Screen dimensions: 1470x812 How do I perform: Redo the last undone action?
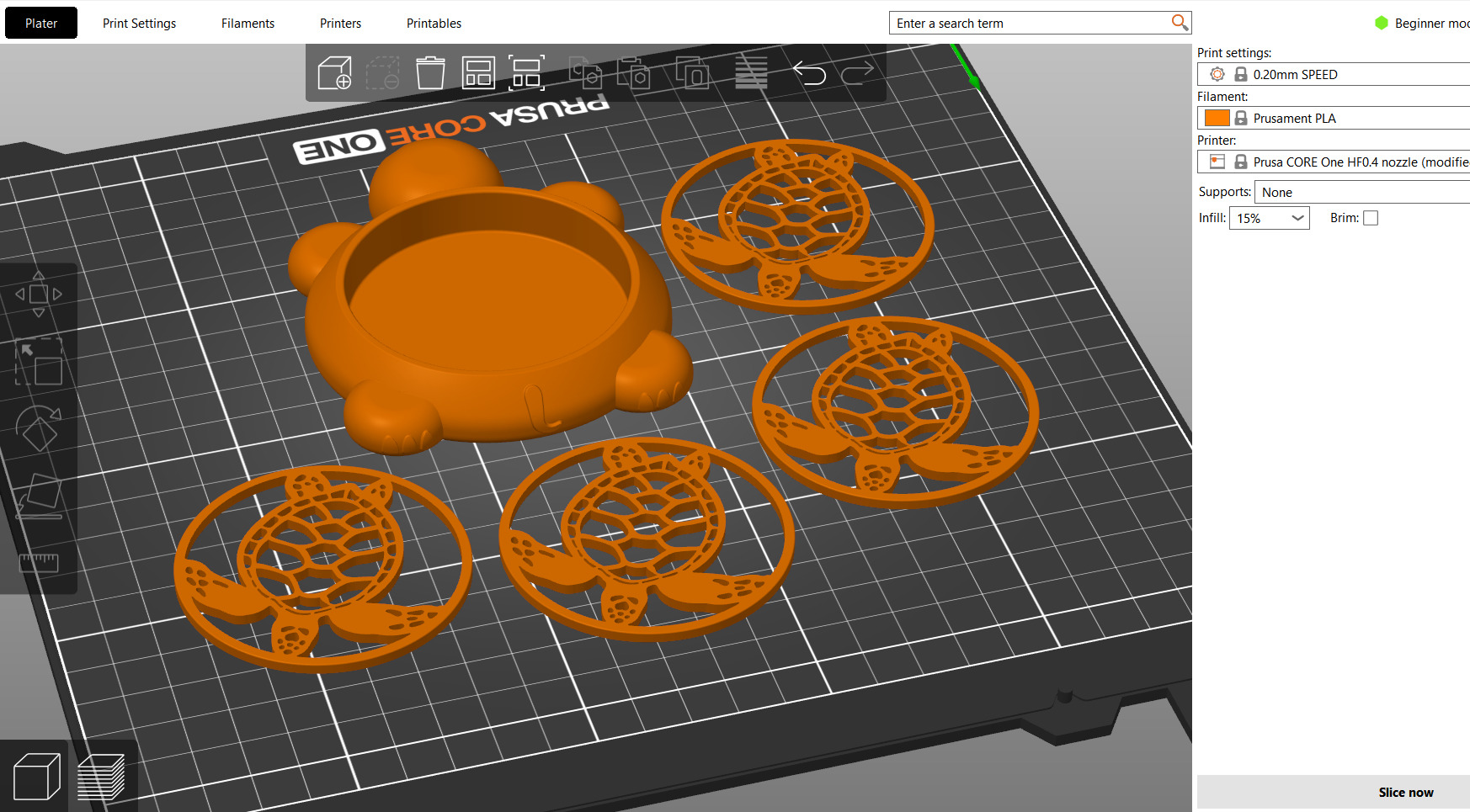(857, 73)
